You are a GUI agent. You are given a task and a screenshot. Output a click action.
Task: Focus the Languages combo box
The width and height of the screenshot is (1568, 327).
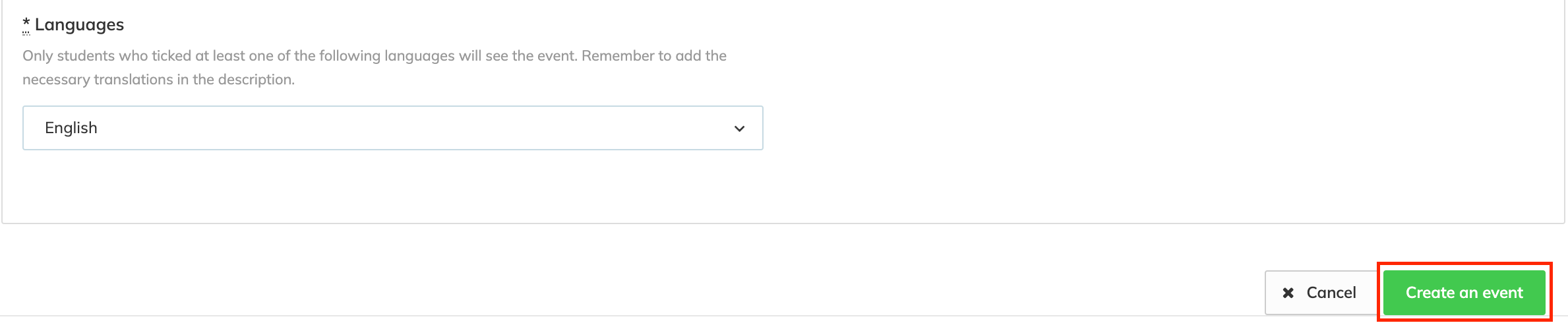393,128
